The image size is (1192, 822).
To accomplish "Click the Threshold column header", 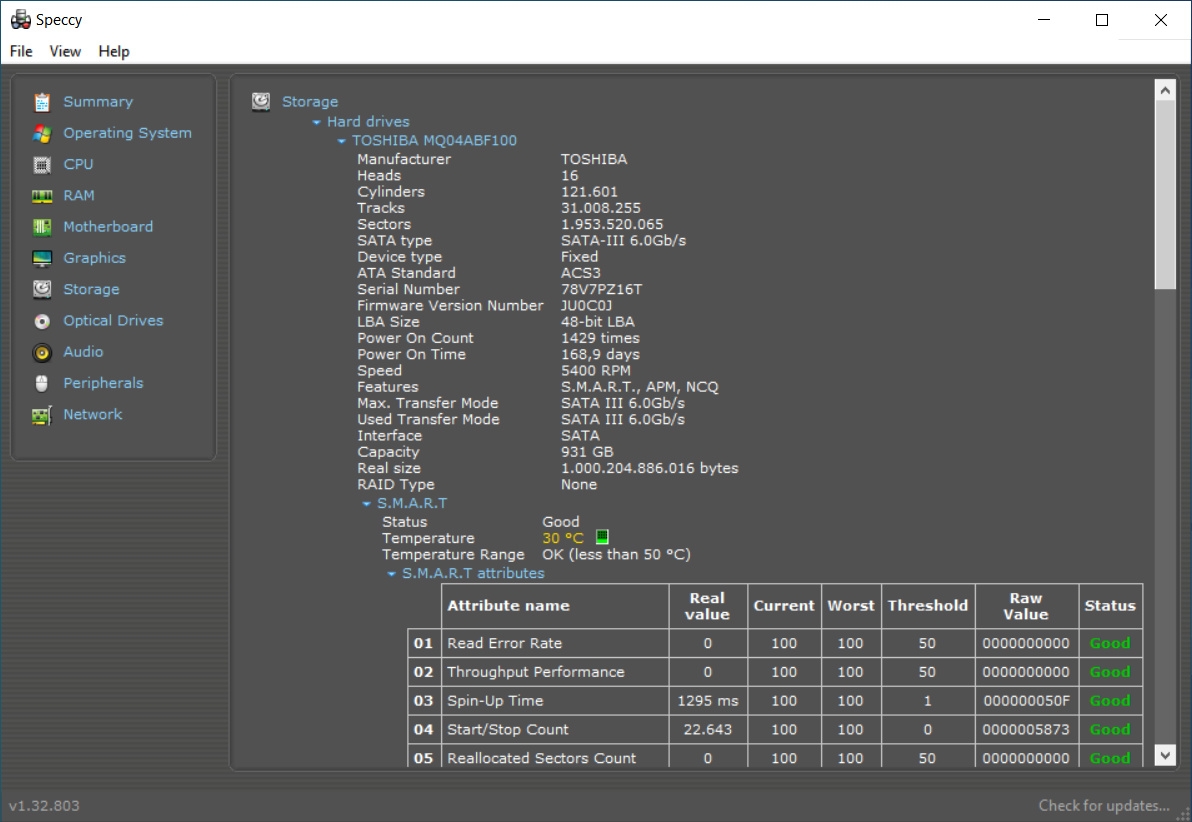I will pos(927,606).
